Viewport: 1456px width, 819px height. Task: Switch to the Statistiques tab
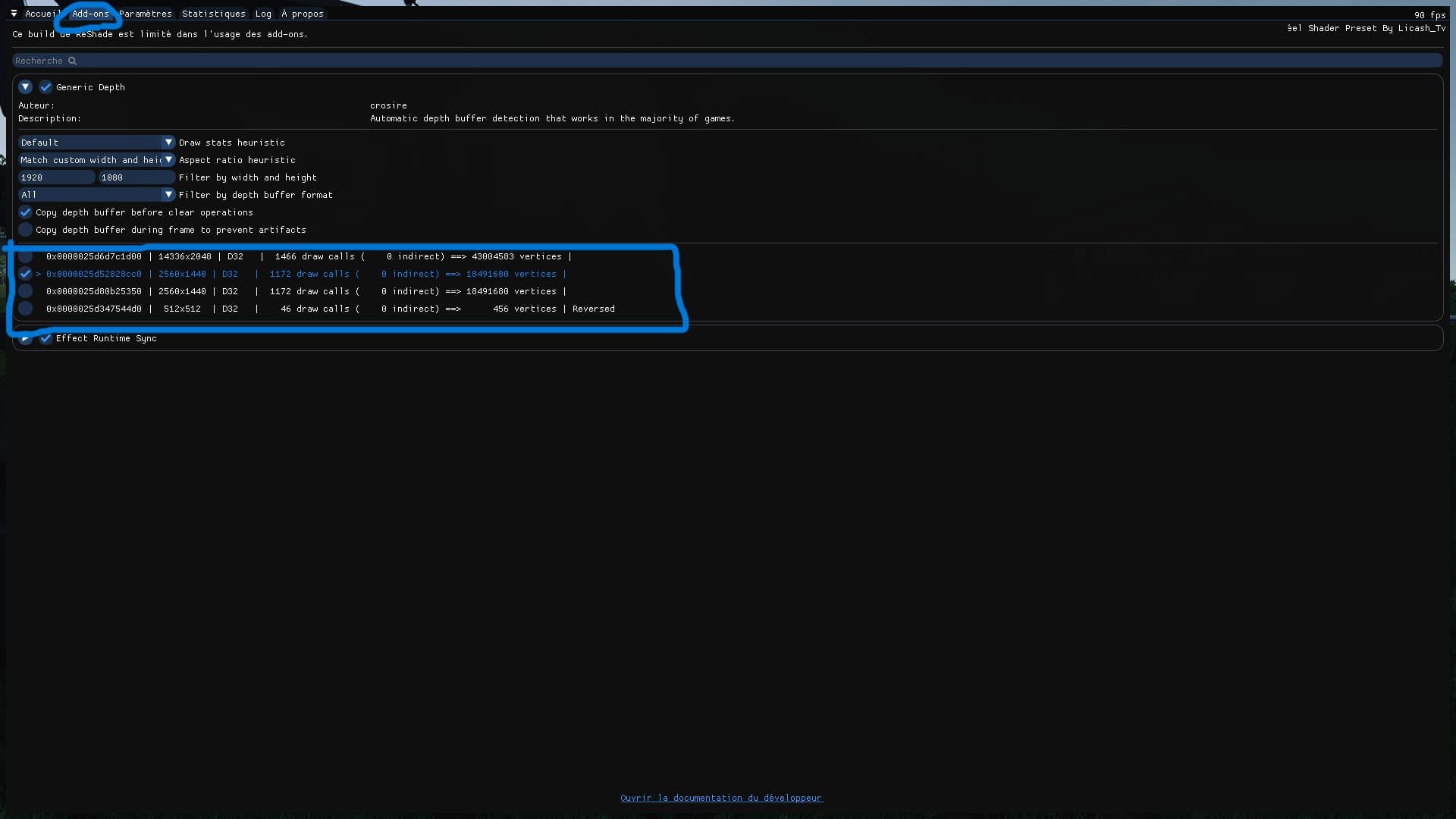(213, 14)
